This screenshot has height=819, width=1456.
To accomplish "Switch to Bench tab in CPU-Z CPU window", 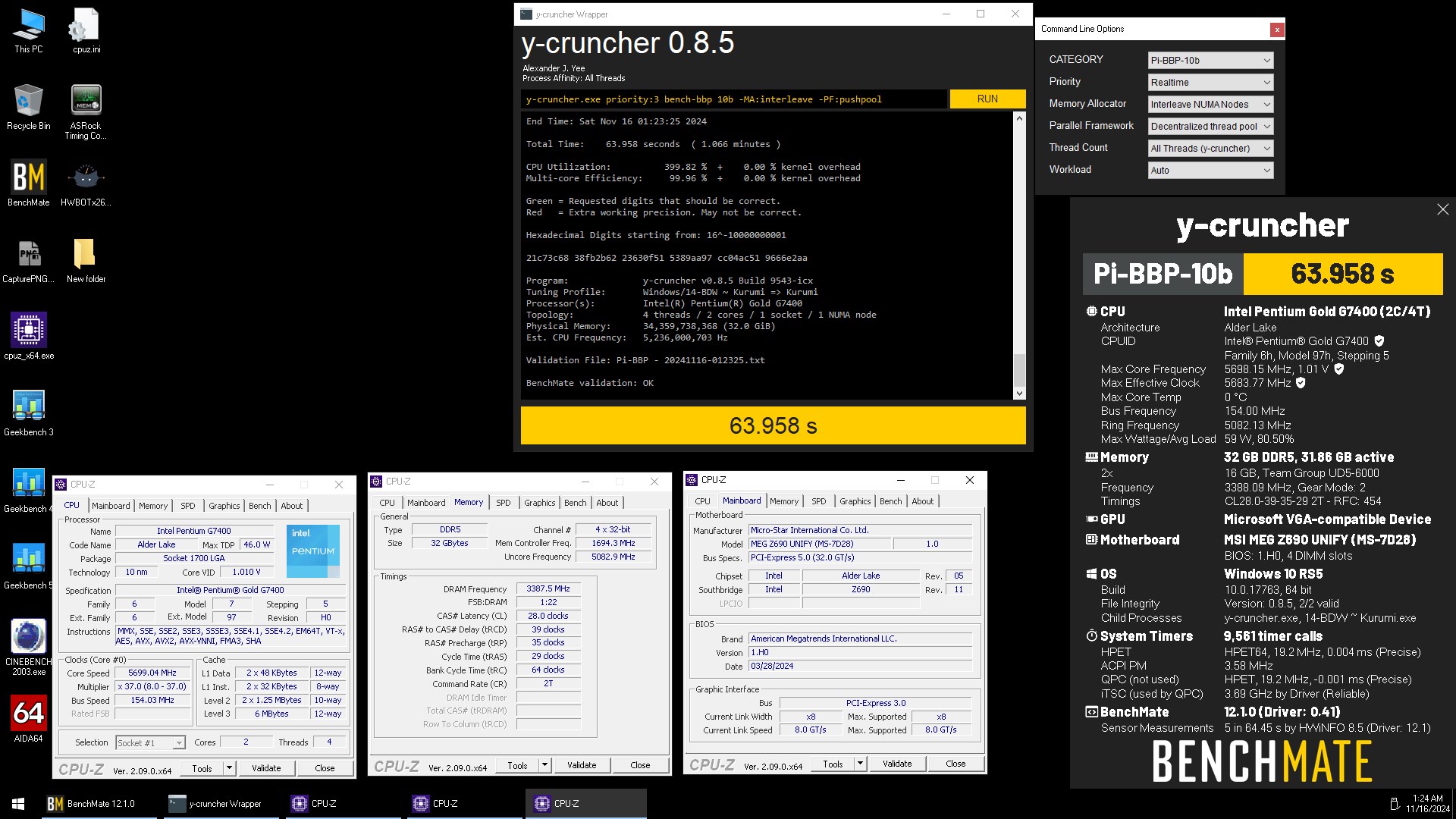I will (x=259, y=506).
